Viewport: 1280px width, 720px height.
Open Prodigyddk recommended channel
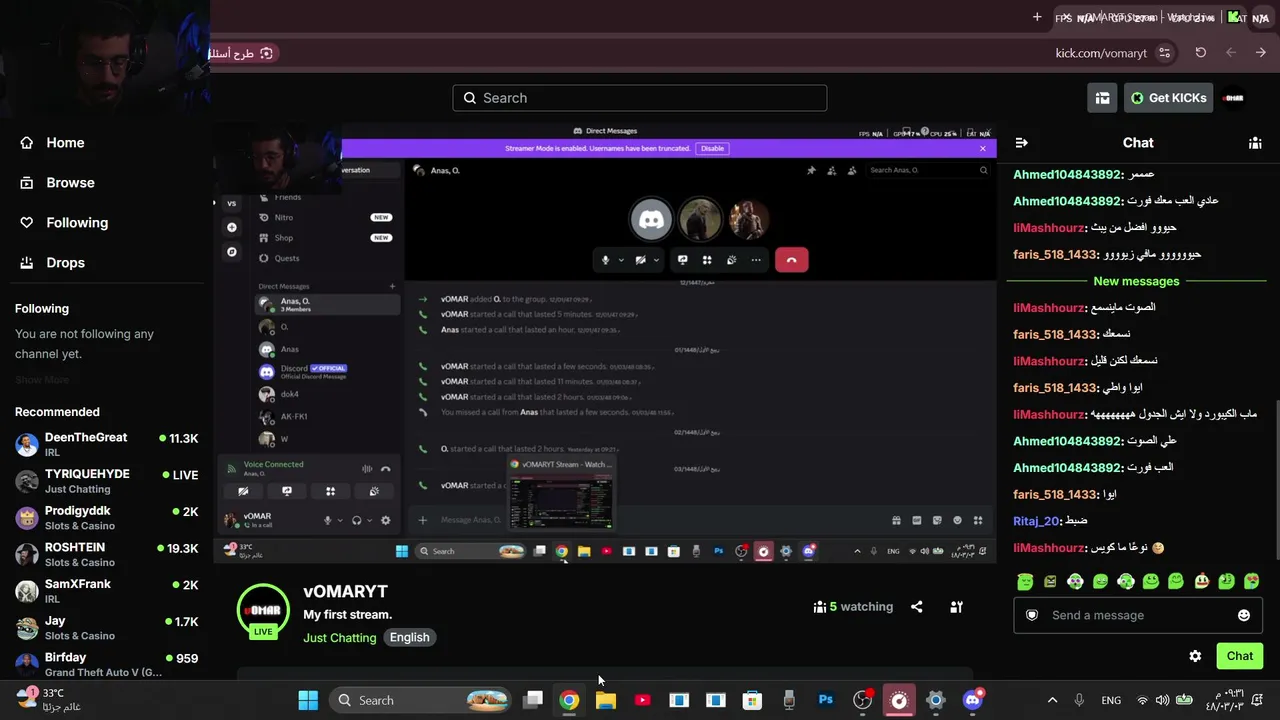[x=107, y=518]
